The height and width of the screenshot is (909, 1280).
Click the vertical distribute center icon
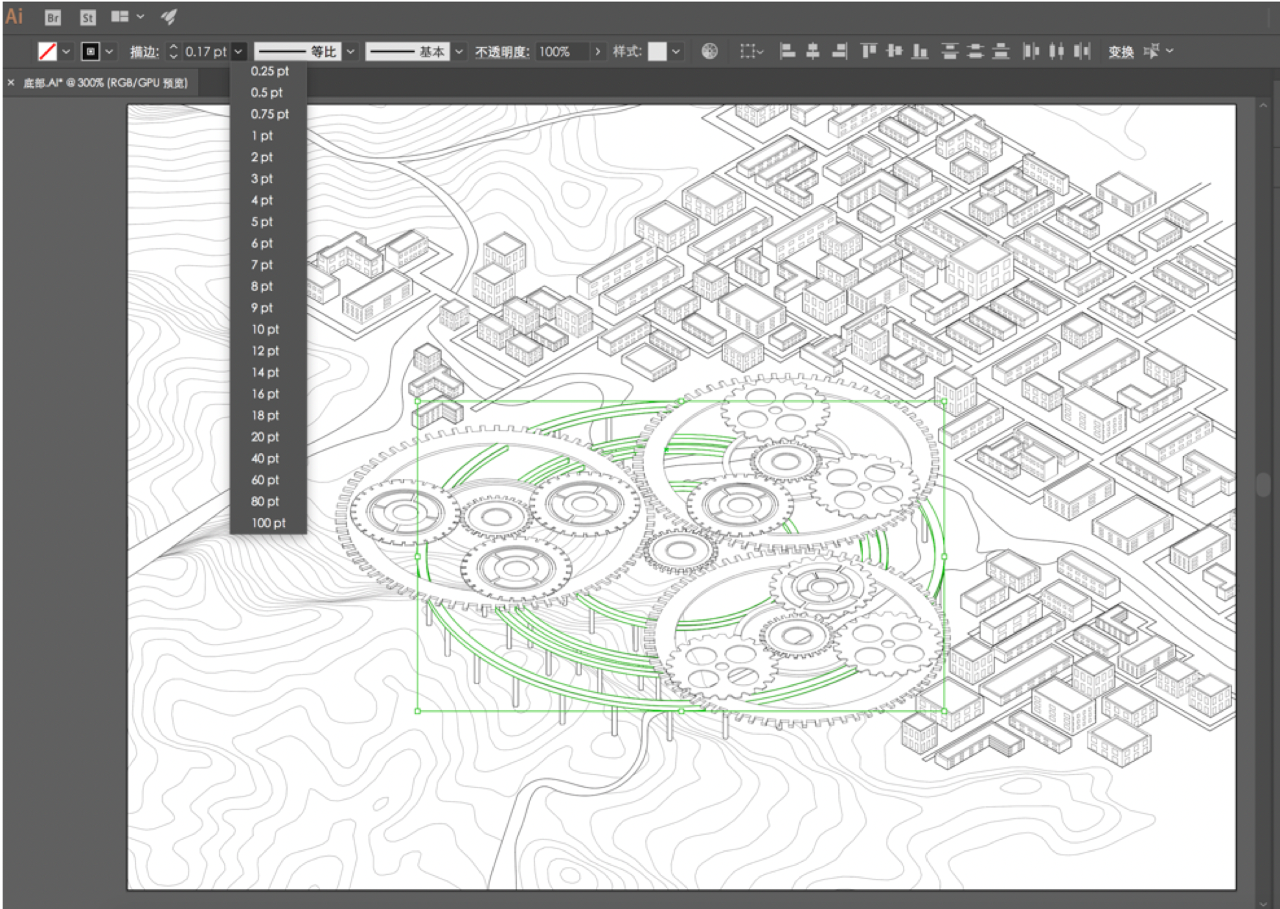tap(975, 51)
